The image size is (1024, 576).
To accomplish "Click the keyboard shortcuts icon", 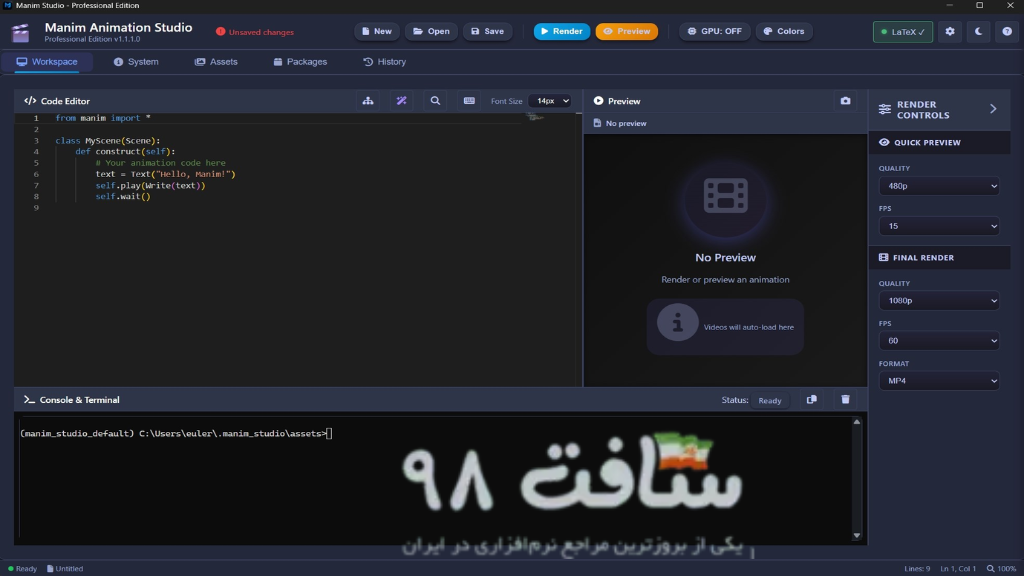I will [469, 101].
